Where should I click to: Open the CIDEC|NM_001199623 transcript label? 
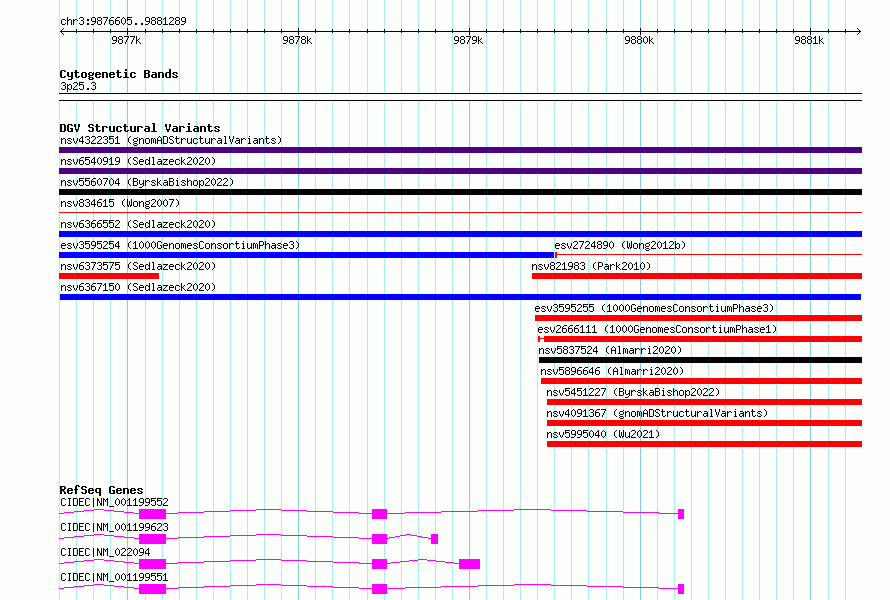114,527
